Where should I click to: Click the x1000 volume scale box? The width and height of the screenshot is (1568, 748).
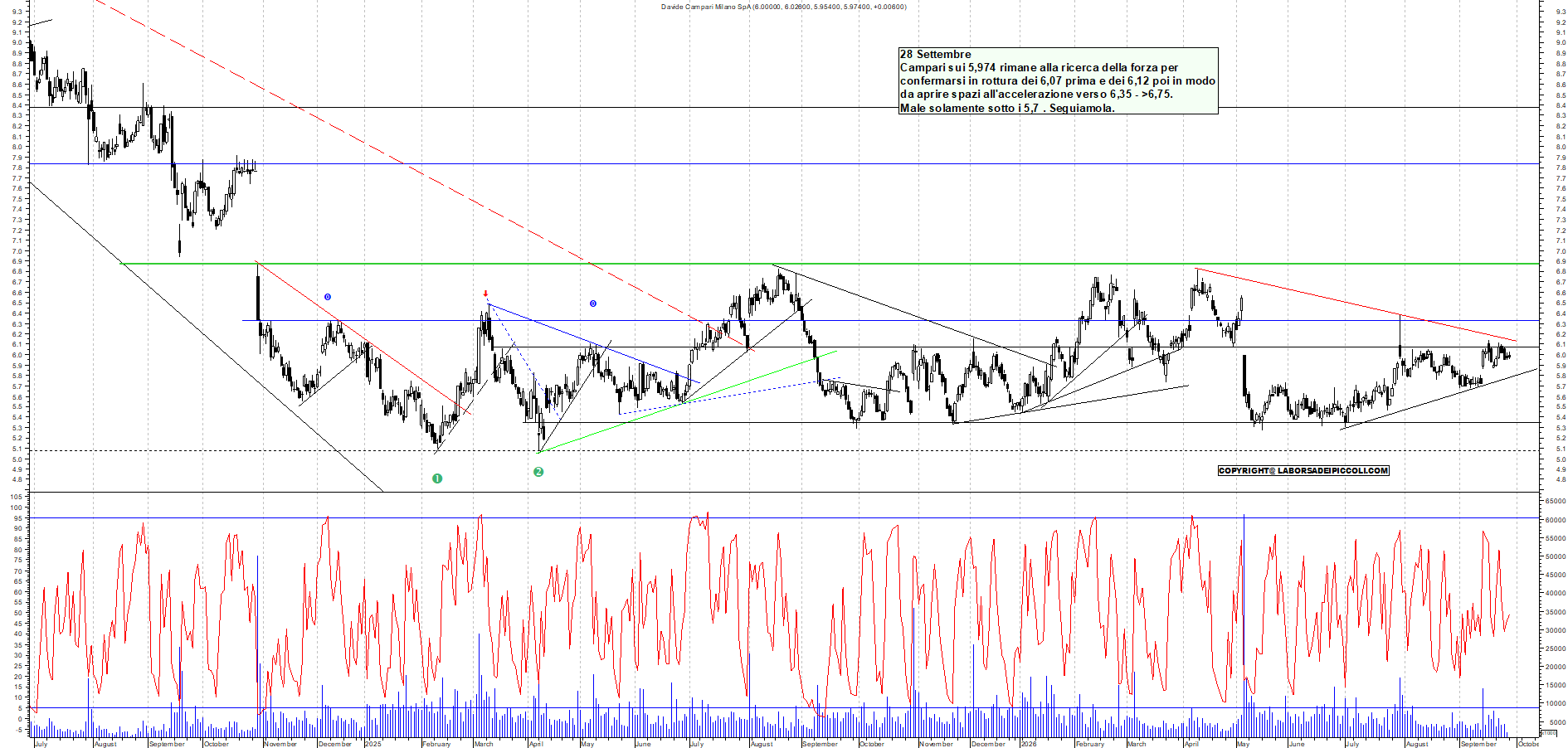(1548, 733)
